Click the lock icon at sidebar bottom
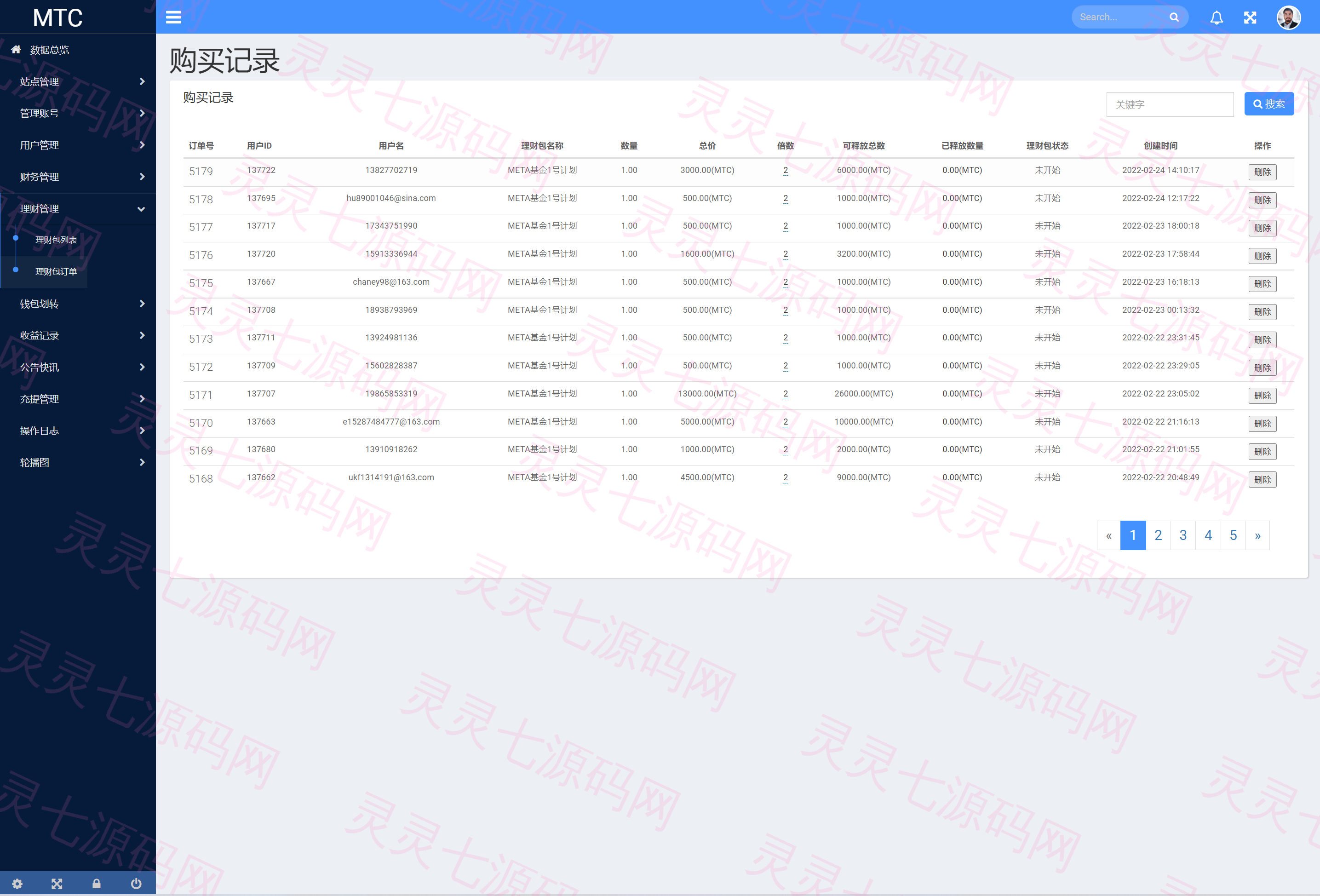The image size is (1320, 896). tap(97, 884)
